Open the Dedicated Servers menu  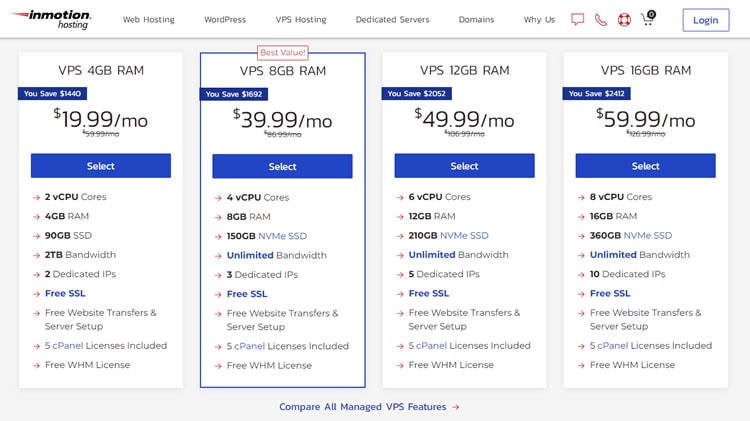point(392,20)
